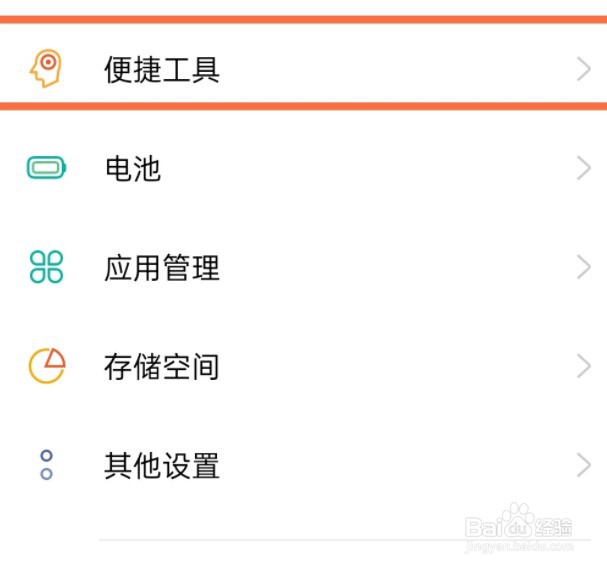
Task: Click the four-petal 应用管理 icon
Action: click(x=46, y=267)
